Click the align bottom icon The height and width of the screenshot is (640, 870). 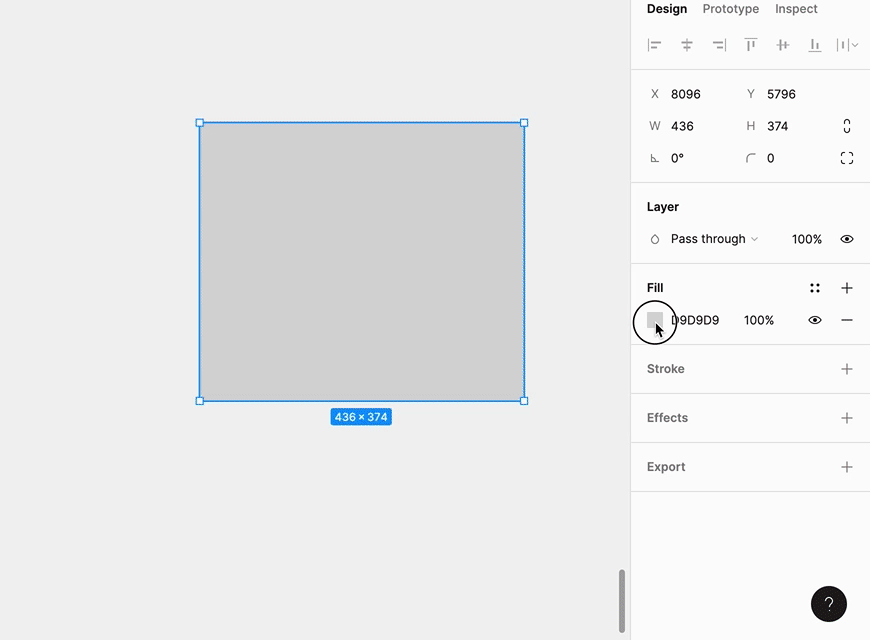coord(815,45)
